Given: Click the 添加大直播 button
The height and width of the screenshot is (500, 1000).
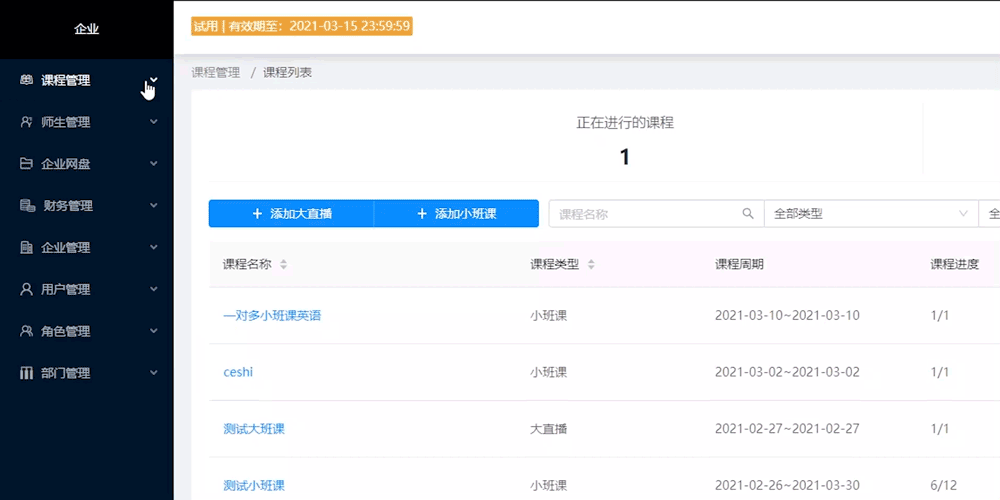Looking at the screenshot, I should pos(291,214).
